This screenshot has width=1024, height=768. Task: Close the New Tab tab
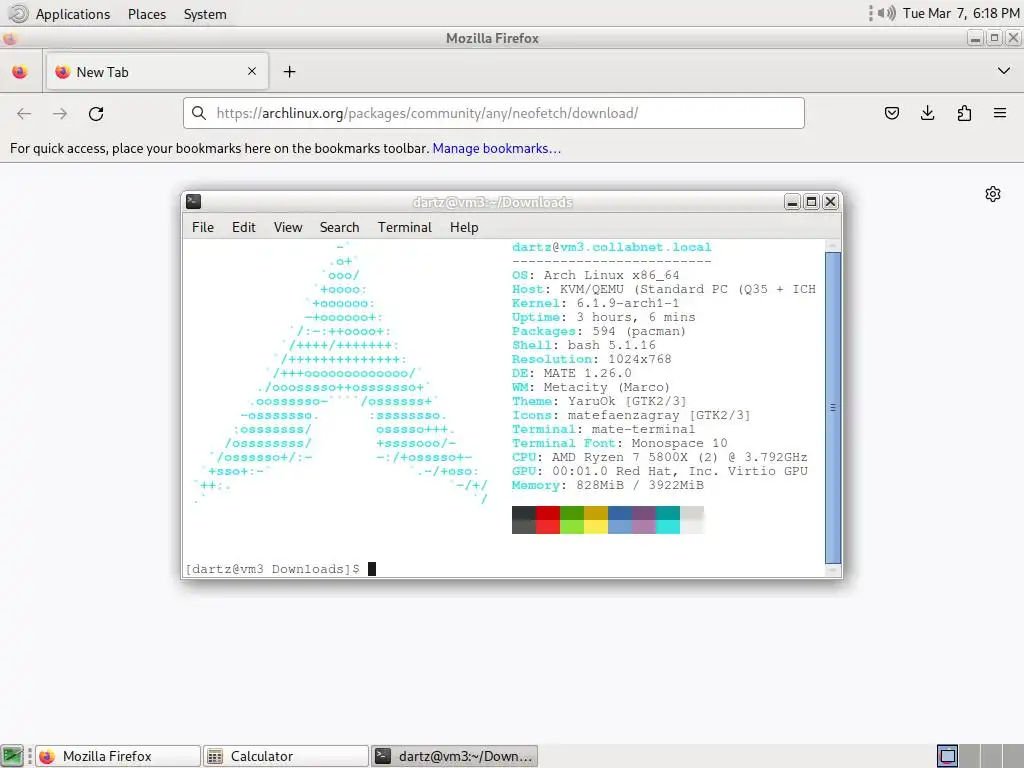click(x=252, y=71)
